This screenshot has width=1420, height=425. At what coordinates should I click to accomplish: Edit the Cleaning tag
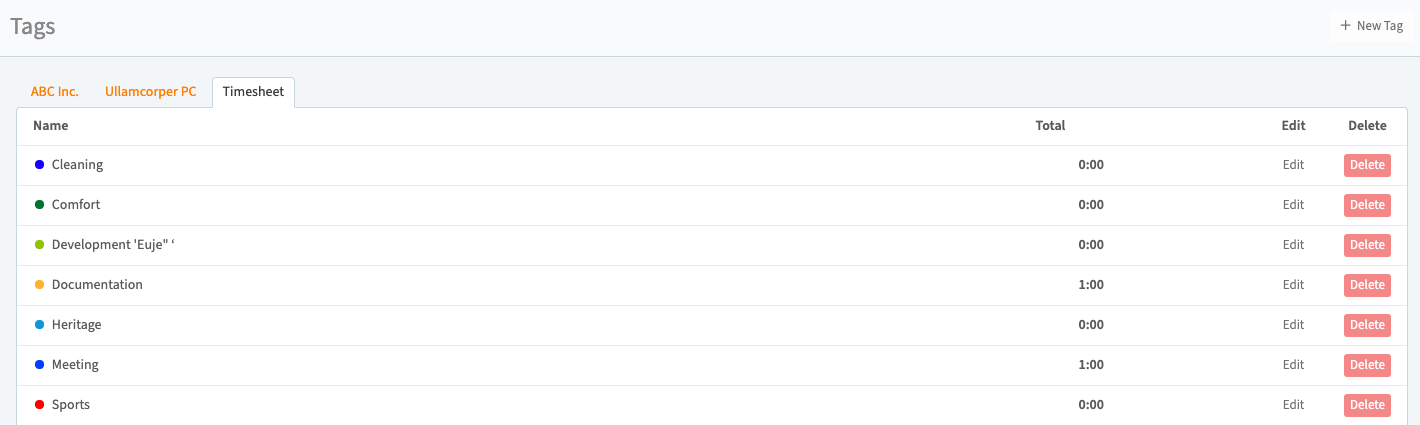(1293, 165)
